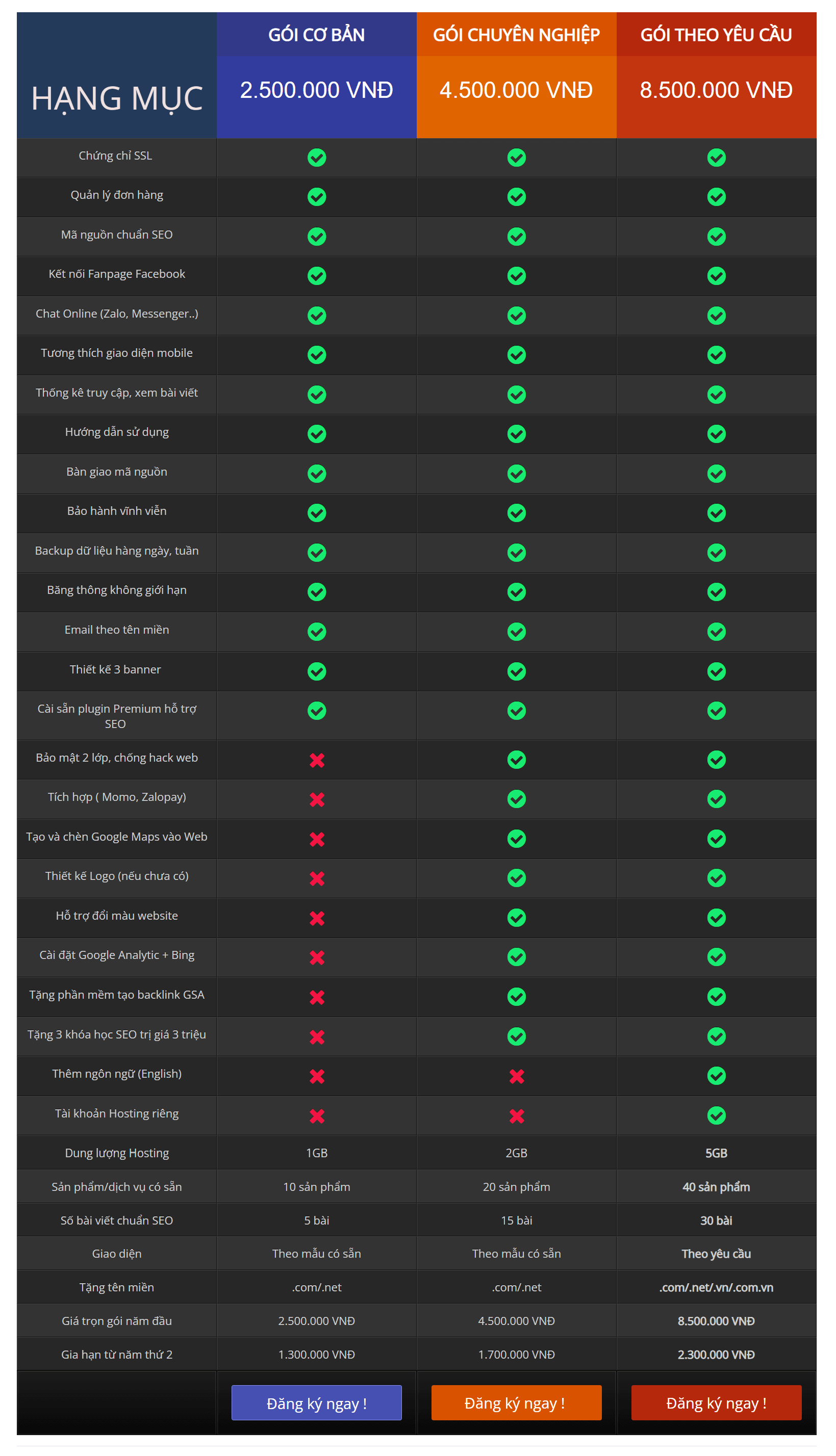The width and height of the screenshot is (836, 1456).
Task: Click Cài đặt Google Analytic check in Theo Yêu Cầu column
Action: [x=716, y=957]
